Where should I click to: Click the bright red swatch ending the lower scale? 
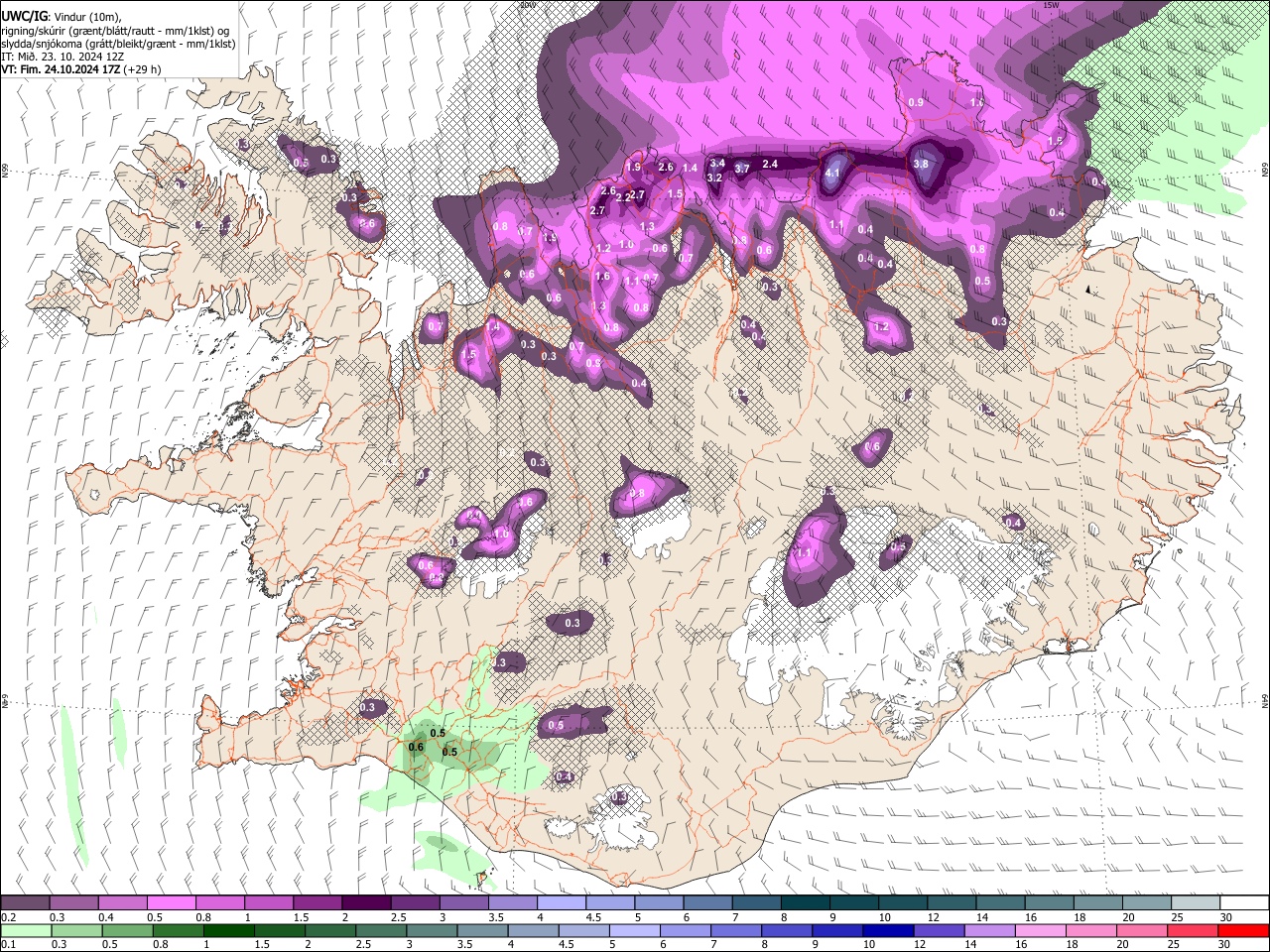(1243, 930)
